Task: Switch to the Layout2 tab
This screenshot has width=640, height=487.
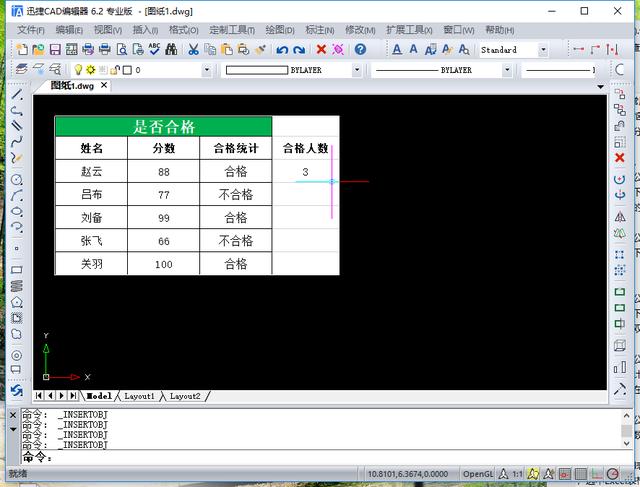Action: point(185,396)
